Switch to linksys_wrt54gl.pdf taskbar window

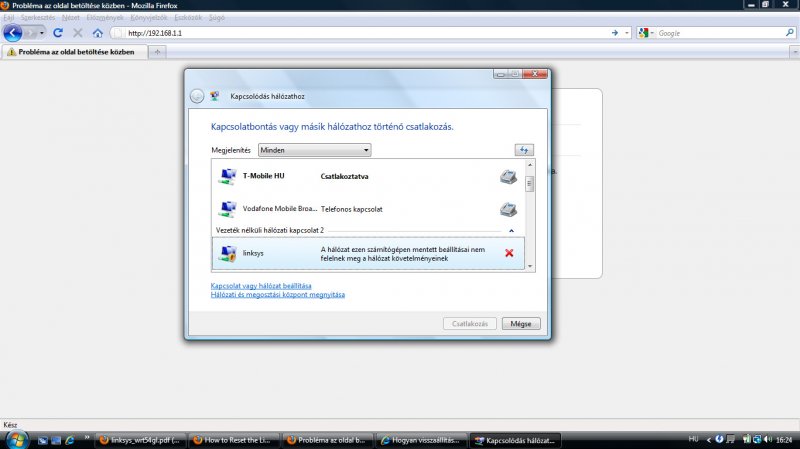141,440
